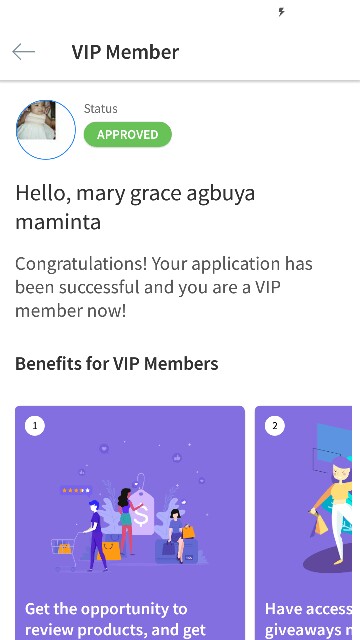Select the number 2 benefit badge

[275, 426]
